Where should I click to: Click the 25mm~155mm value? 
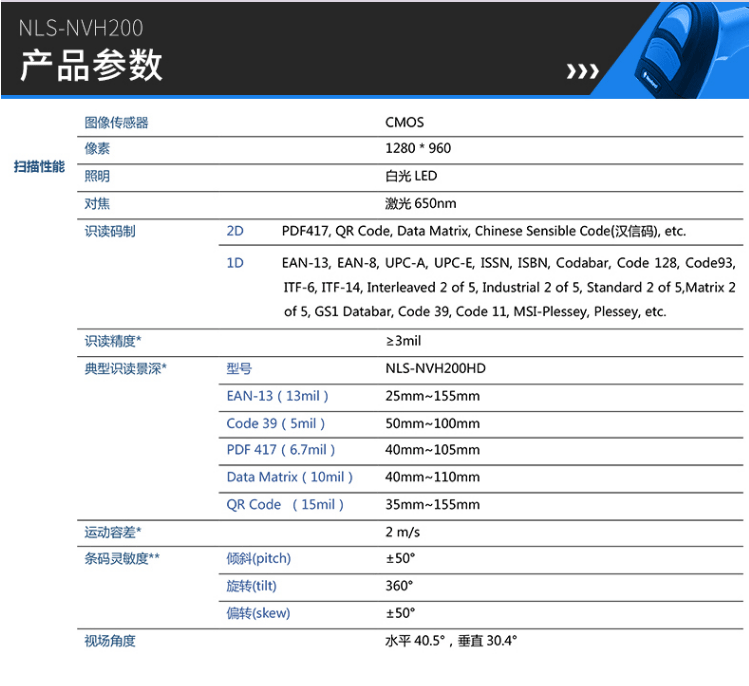coord(432,396)
